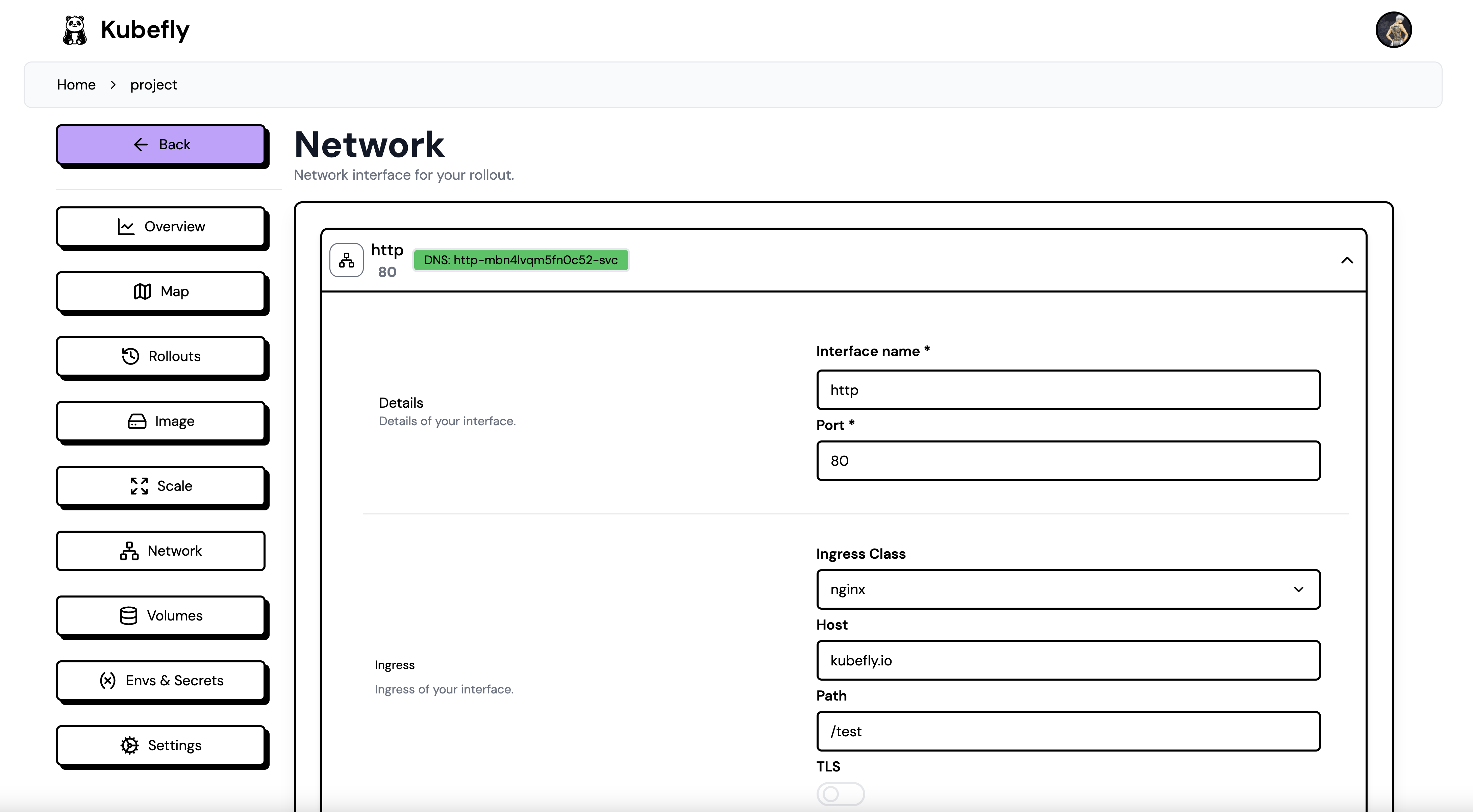This screenshot has width=1473, height=812.
Task: Go to Envs & Secrets section
Action: [161, 681]
